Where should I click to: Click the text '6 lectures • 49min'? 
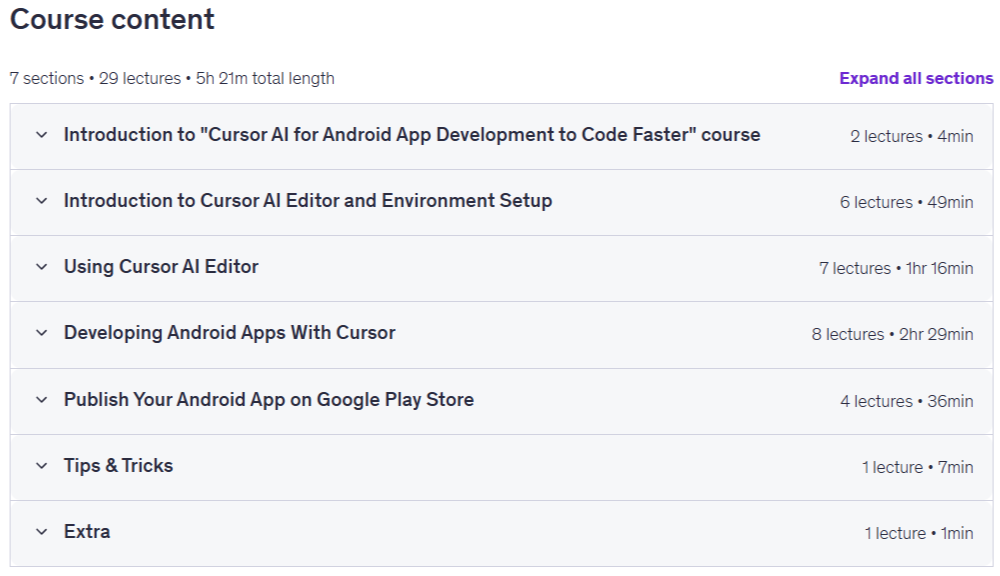click(906, 202)
